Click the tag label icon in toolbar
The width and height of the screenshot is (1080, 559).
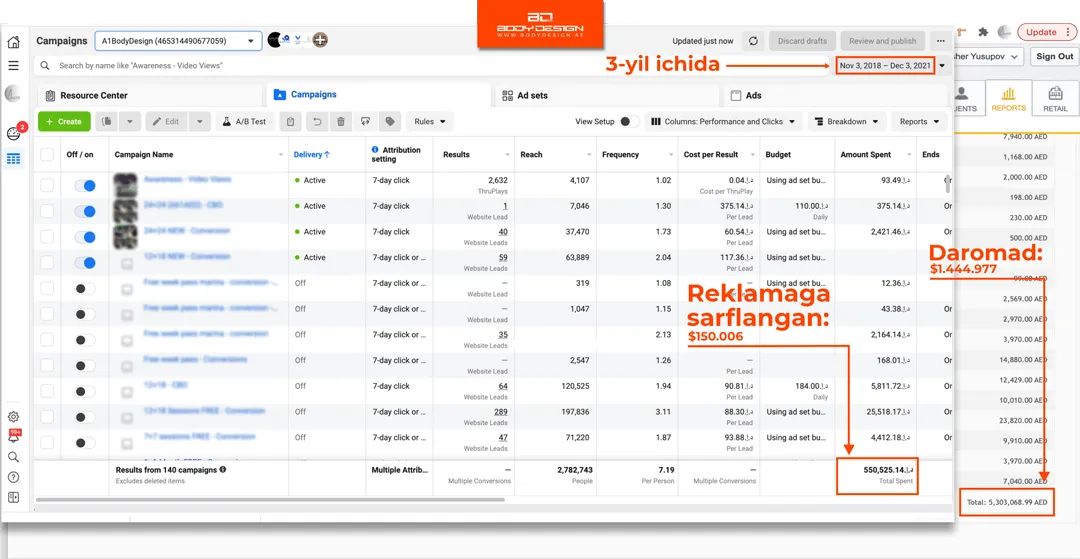[x=390, y=121]
